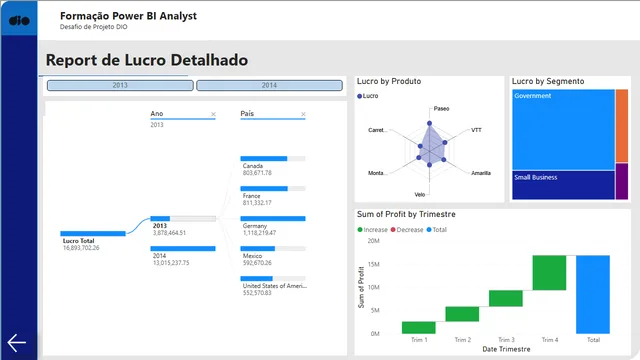Viewport: 640px width, 360px height.
Task: Click the Mexico country bar
Action: pyautogui.click(x=273, y=249)
